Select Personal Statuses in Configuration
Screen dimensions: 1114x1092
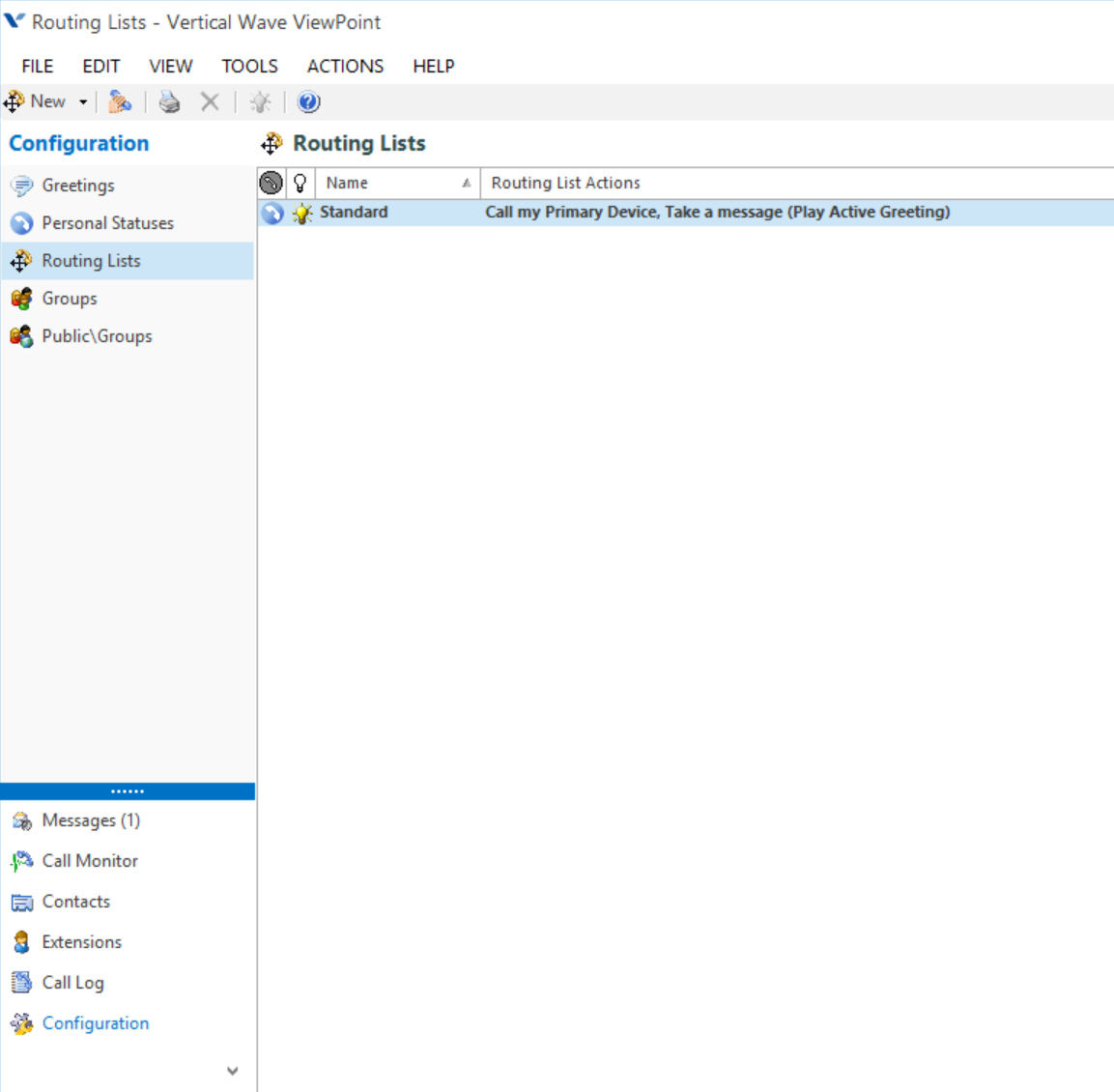coord(107,223)
